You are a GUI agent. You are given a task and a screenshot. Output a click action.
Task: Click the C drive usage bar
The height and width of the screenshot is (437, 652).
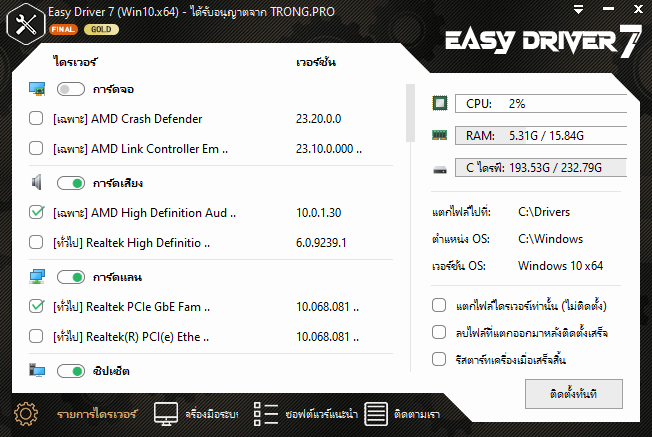[x=540, y=167]
